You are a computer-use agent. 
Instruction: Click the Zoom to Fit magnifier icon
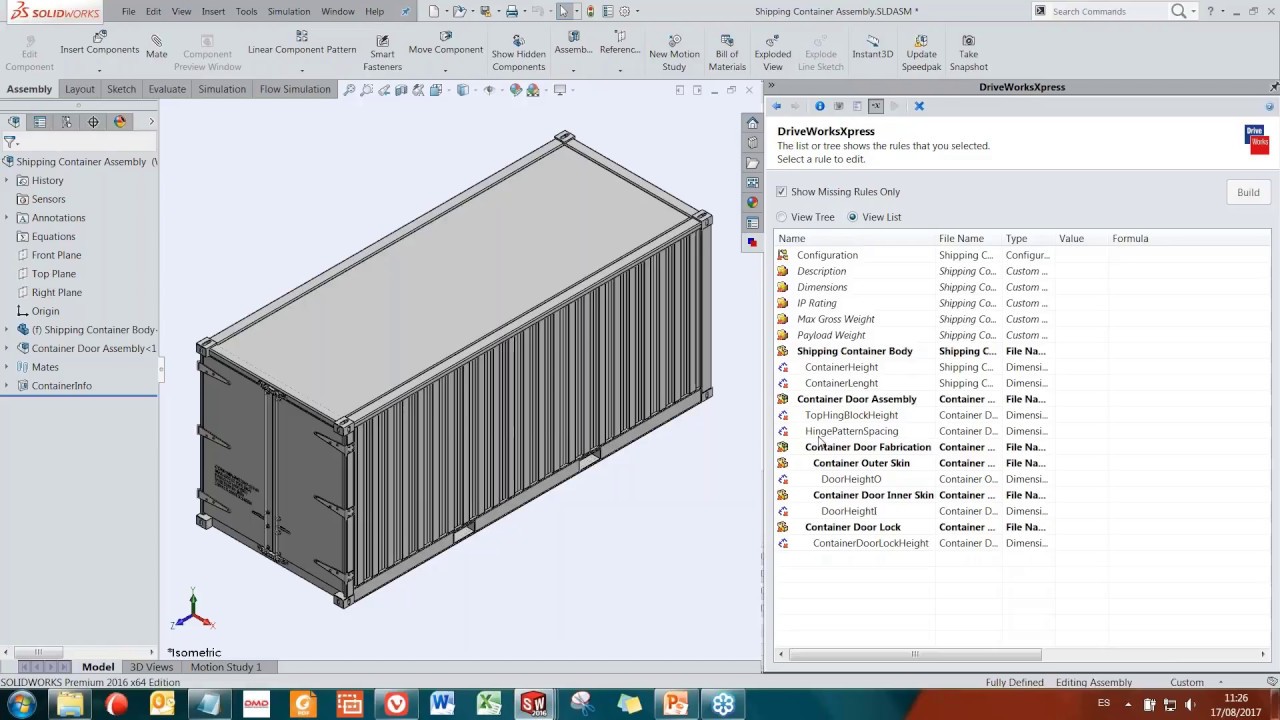(349, 90)
